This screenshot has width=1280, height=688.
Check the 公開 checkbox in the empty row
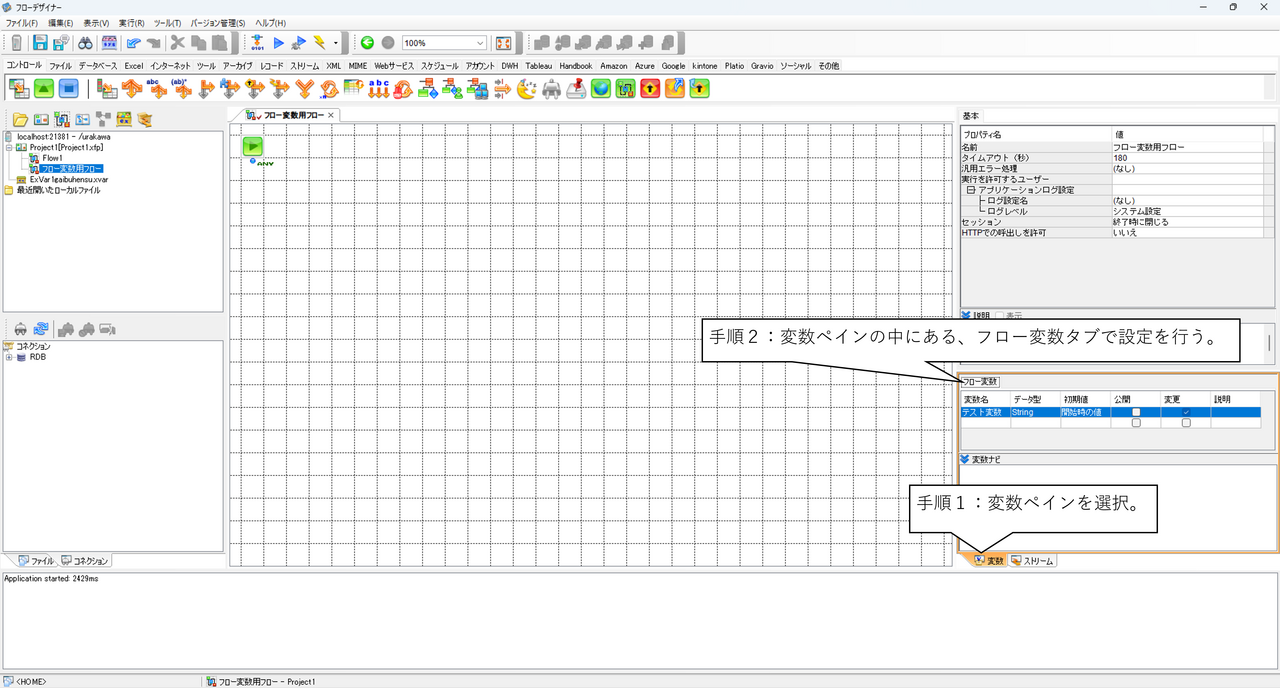click(x=1136, y=423)
